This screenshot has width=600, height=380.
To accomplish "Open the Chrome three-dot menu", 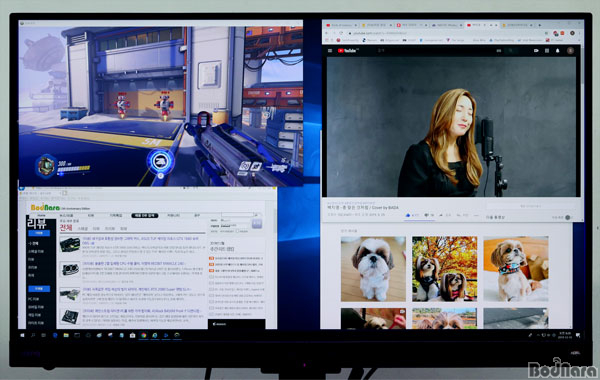I will [x=579, y=33].
